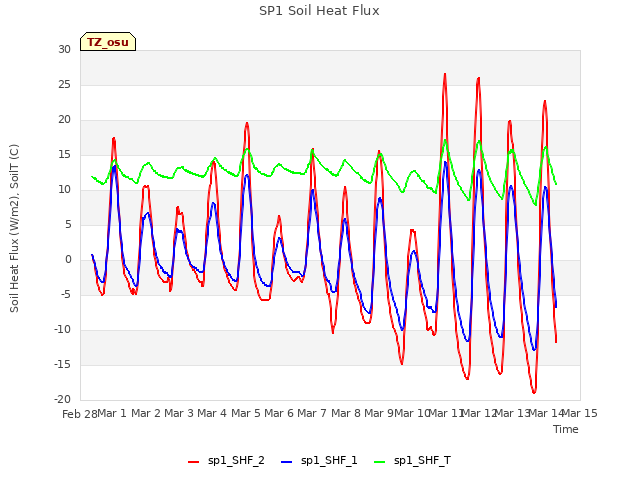Click the chart title SP1 Soil Heat Flux
The height and width of the screenshot is (480, 640).
(319, 10)
